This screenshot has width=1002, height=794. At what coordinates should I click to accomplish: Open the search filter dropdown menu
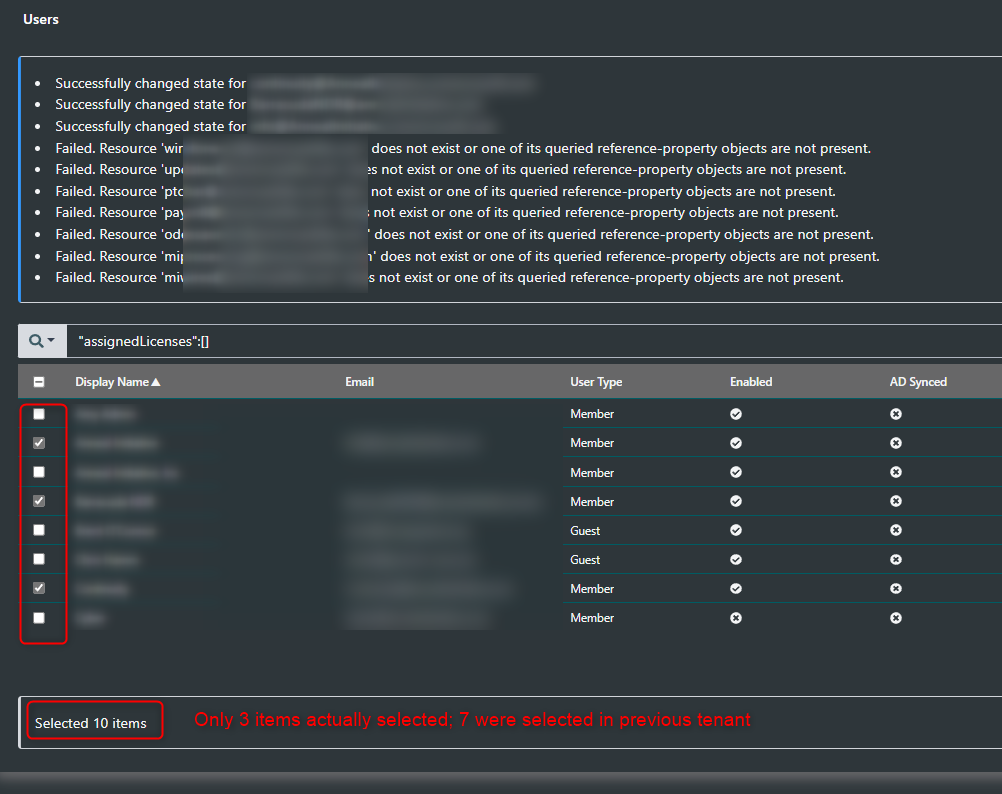(x=53, y=340)
